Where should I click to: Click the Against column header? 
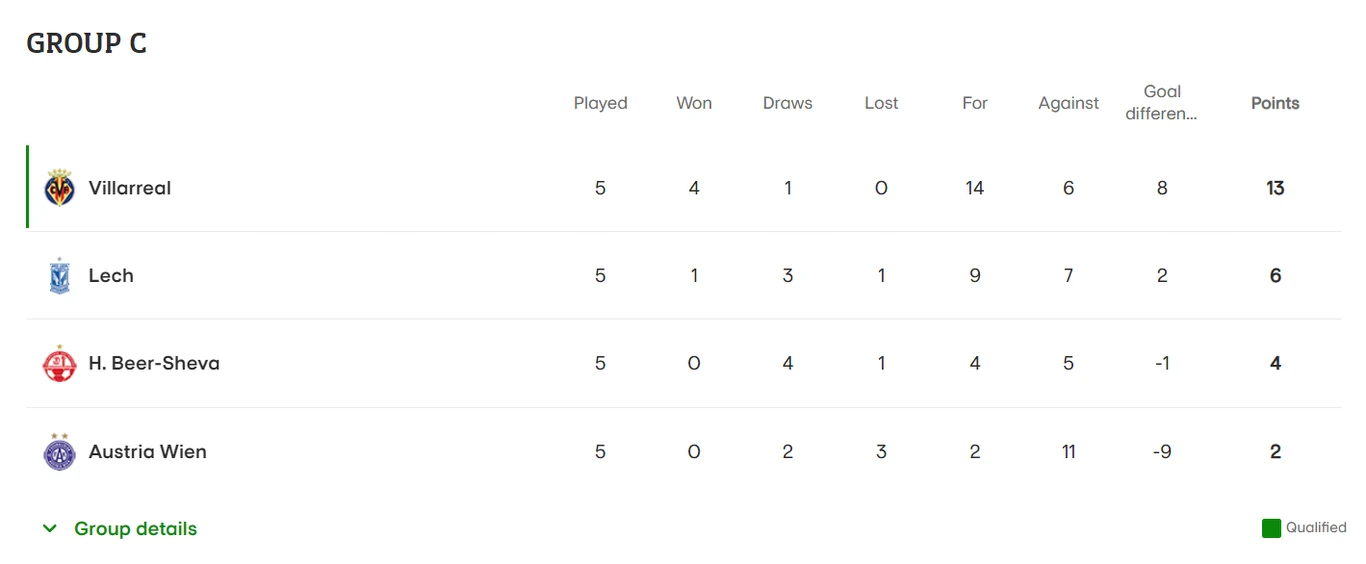tap(1068, 103)
